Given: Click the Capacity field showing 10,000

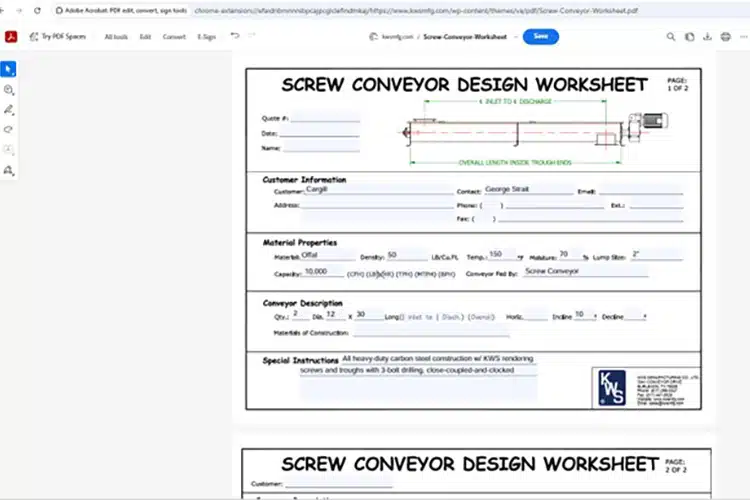Looking at the screenshot, I should pos(324,272).
